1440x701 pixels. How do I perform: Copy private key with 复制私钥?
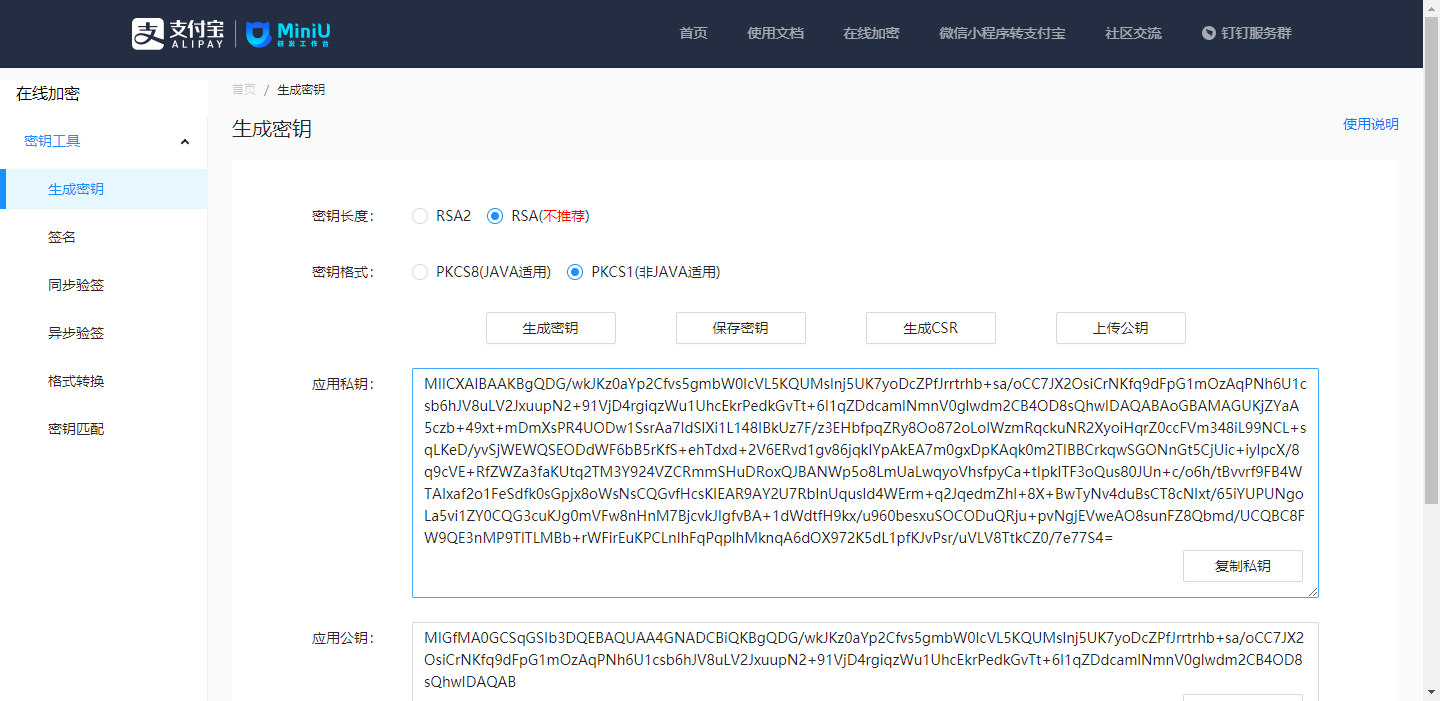(1242, 566)
